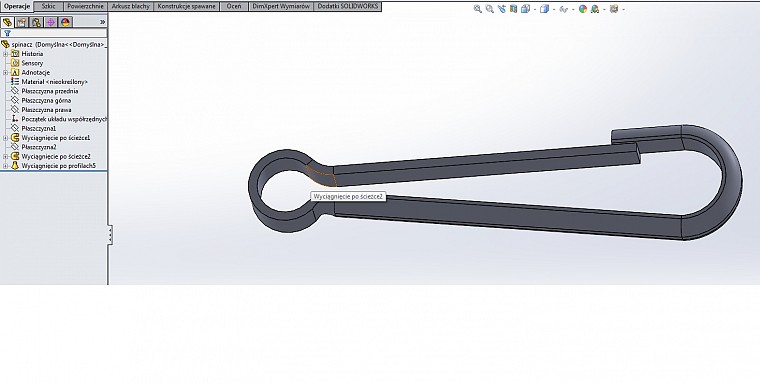Click the Zoom to Fit icon
Viewport: 760px width, 384px height.
point(477,9)
